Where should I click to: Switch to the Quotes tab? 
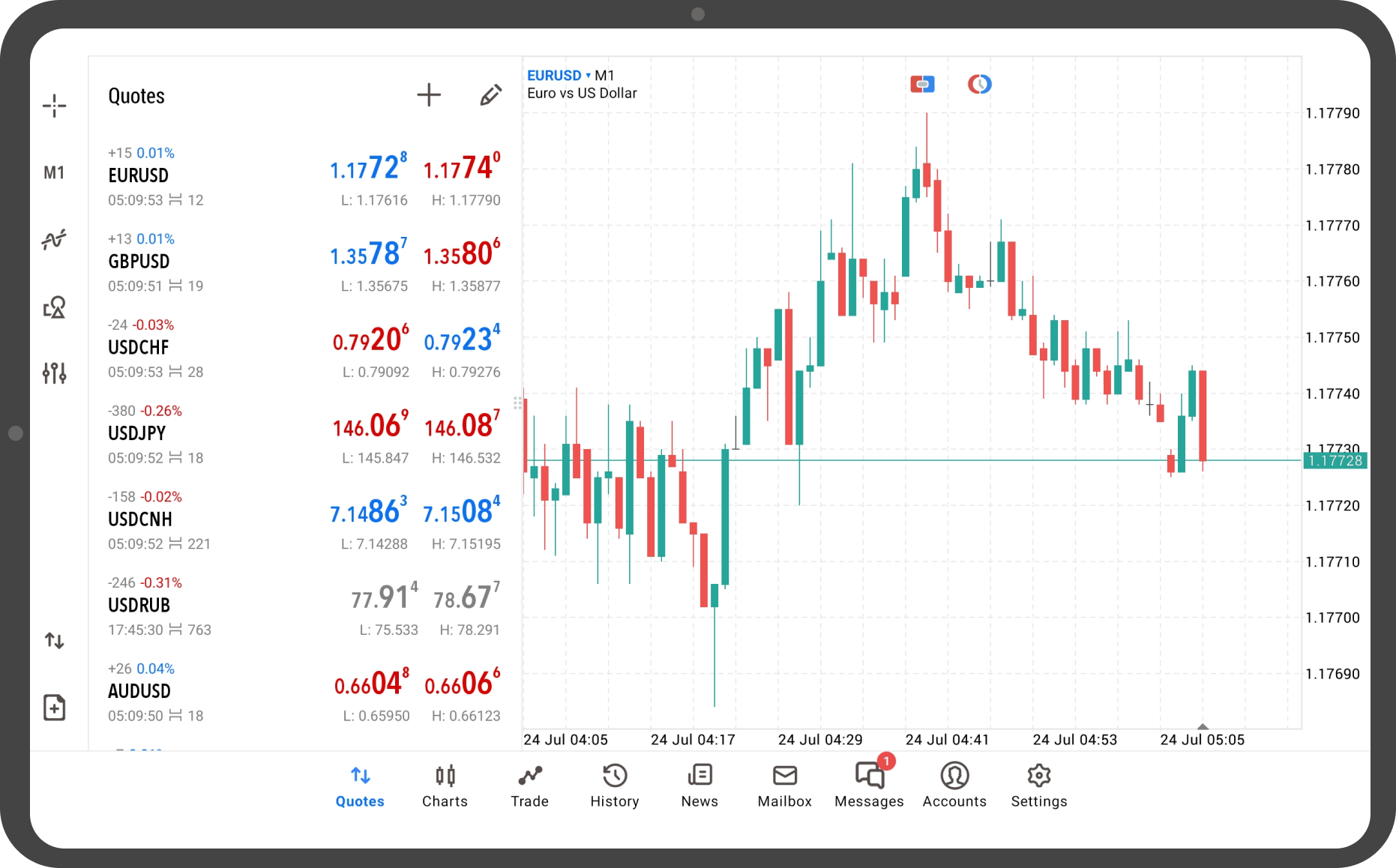point(360,786)
